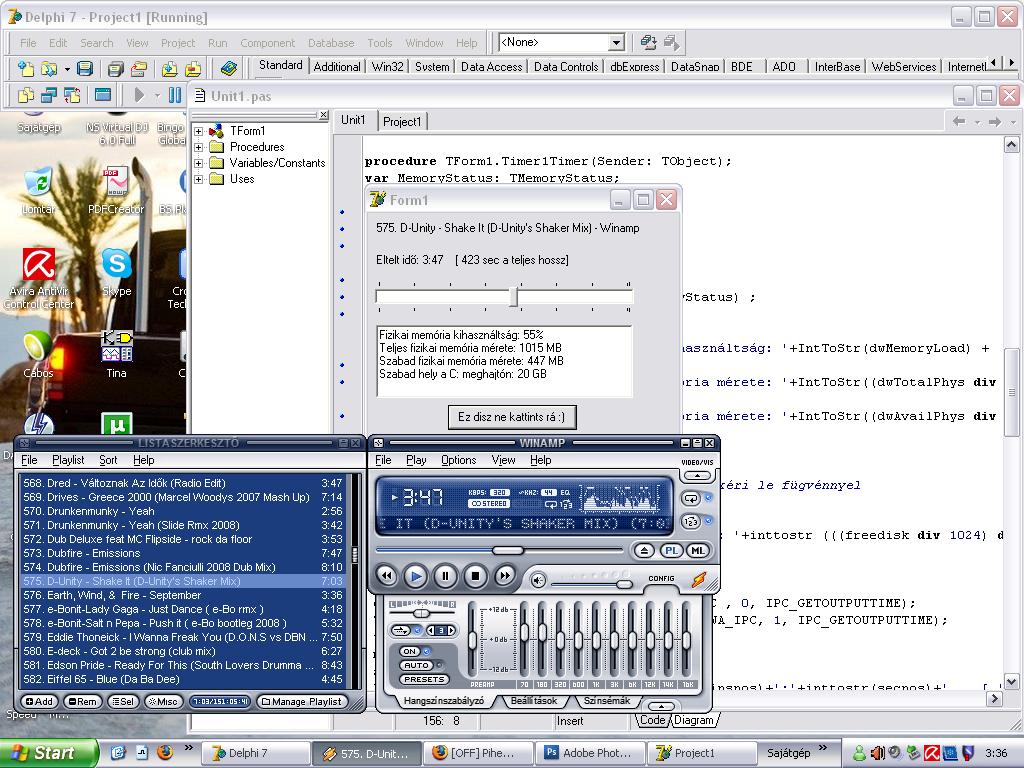Click the Winamp eject/open file icon
The width and height of the screenshot is (1024, 768).
(x=645, y=551)
